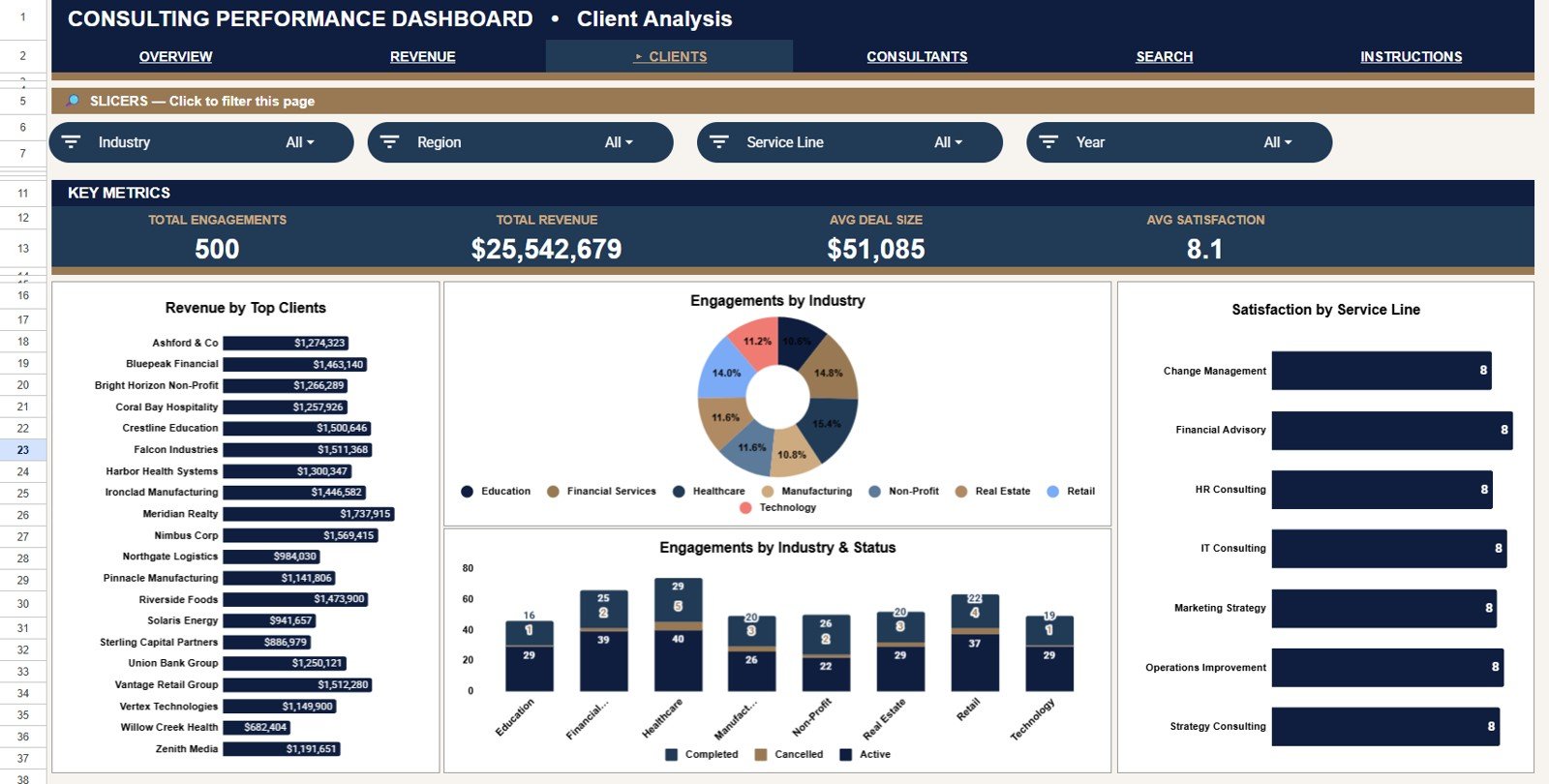This screenshot has height=784, width=1549.
Task: Click the Marketing Strategy satisfaction bar
Action: pos(1384,609)
